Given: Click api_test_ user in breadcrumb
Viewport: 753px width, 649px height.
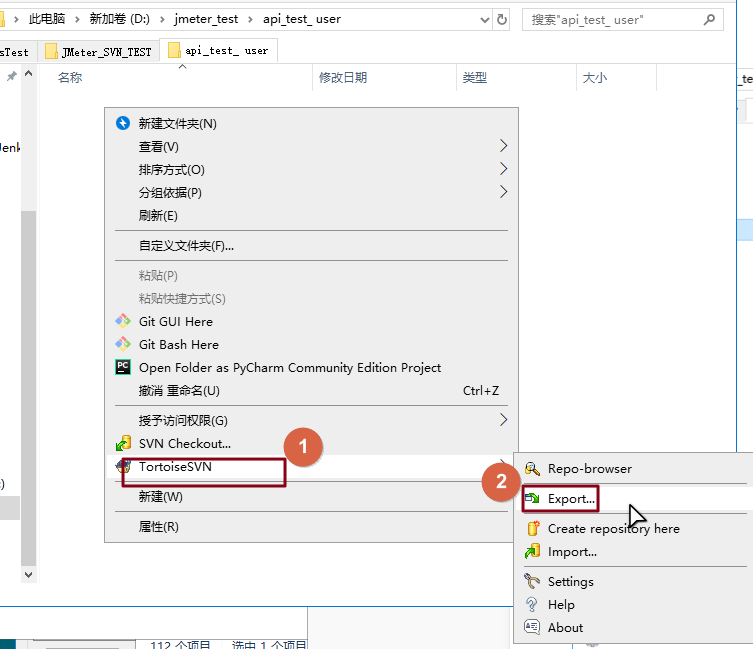Looking at the screenshot, I should pyautogui.click(x=302, y=19).
